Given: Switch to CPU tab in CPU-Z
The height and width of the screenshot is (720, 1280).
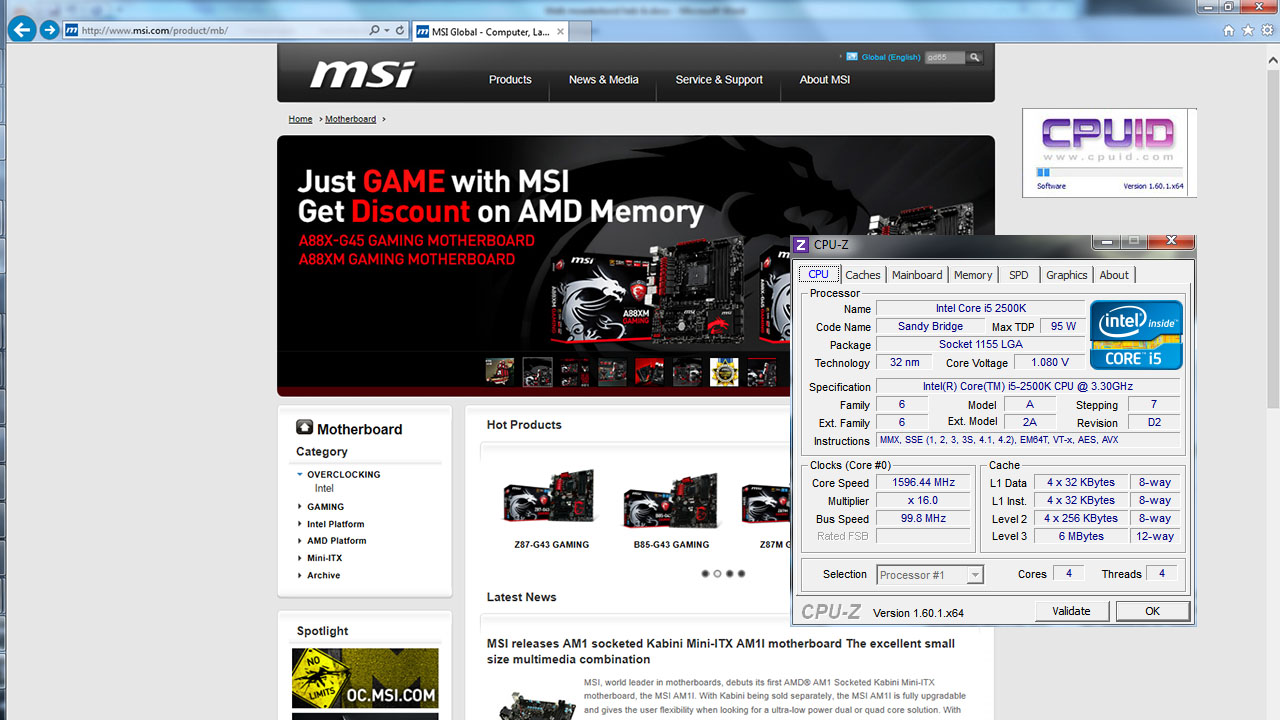Looking at the screenshot, I should coord(818,274).
